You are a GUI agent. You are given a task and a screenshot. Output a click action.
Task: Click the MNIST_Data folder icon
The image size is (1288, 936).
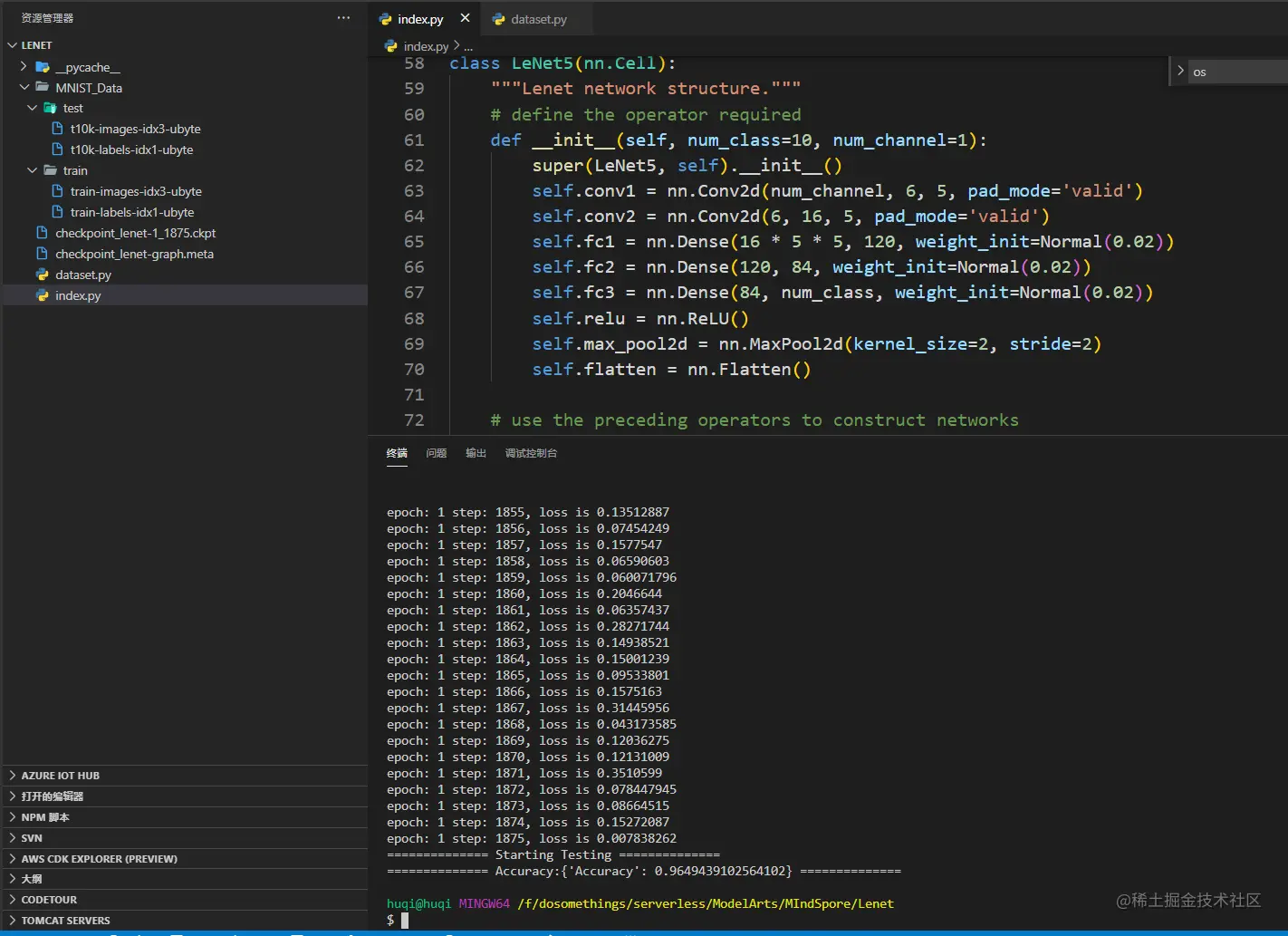43,88
